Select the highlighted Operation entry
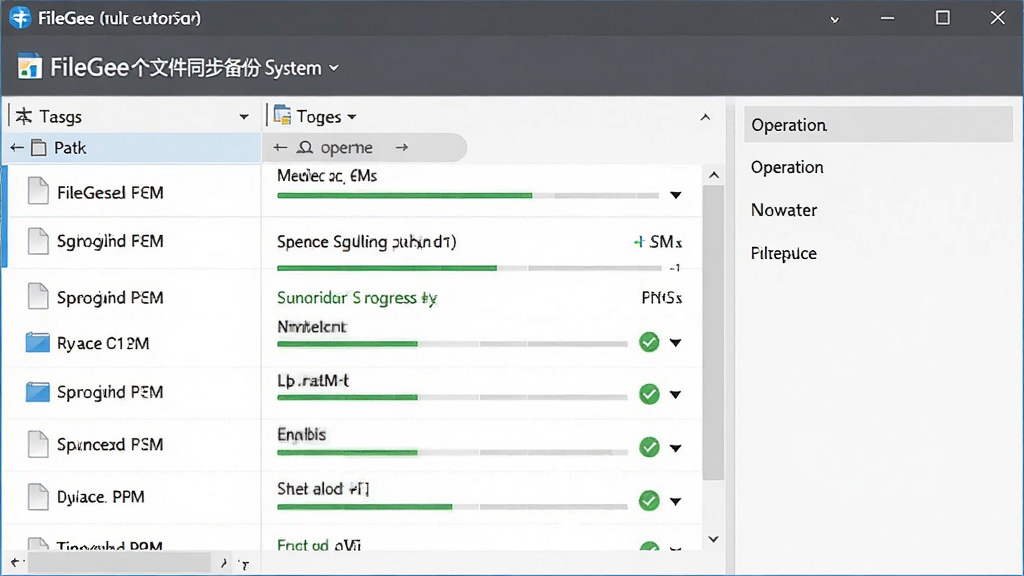This screenshot has width=1024, height=576. click(x=878, y=124)
